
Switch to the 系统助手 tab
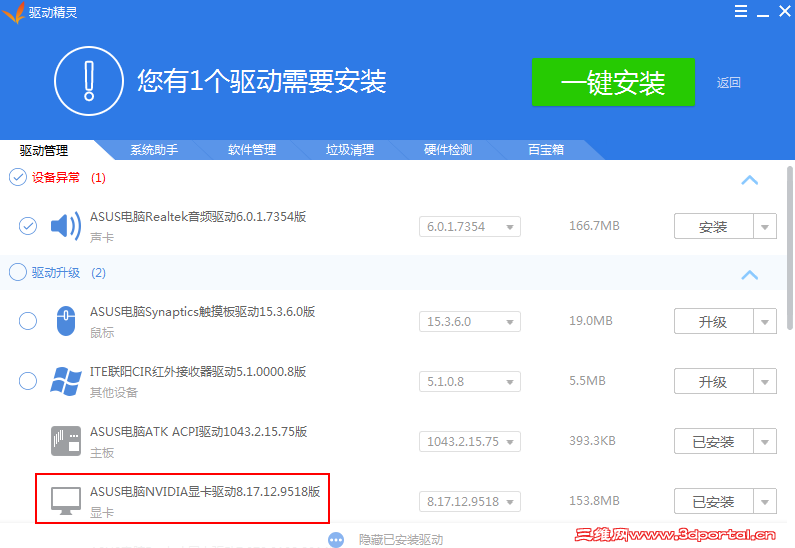point(154,150)
